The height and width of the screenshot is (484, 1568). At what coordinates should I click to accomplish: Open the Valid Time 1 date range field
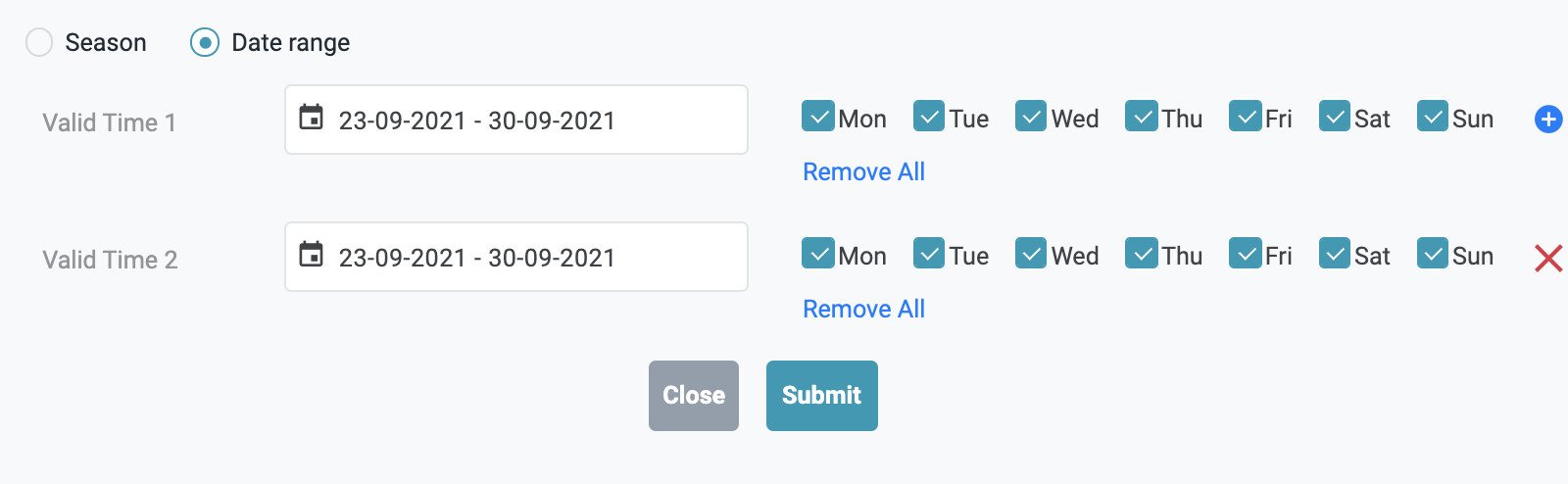tap(516, 120)
